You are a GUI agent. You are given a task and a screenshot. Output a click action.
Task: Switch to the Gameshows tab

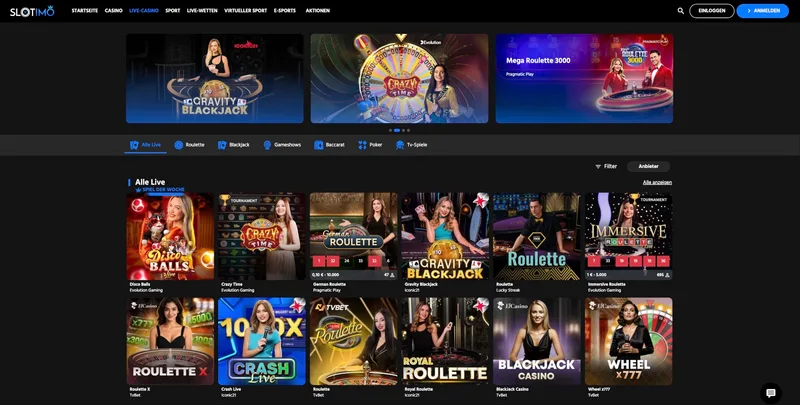(x=282, y=145)
